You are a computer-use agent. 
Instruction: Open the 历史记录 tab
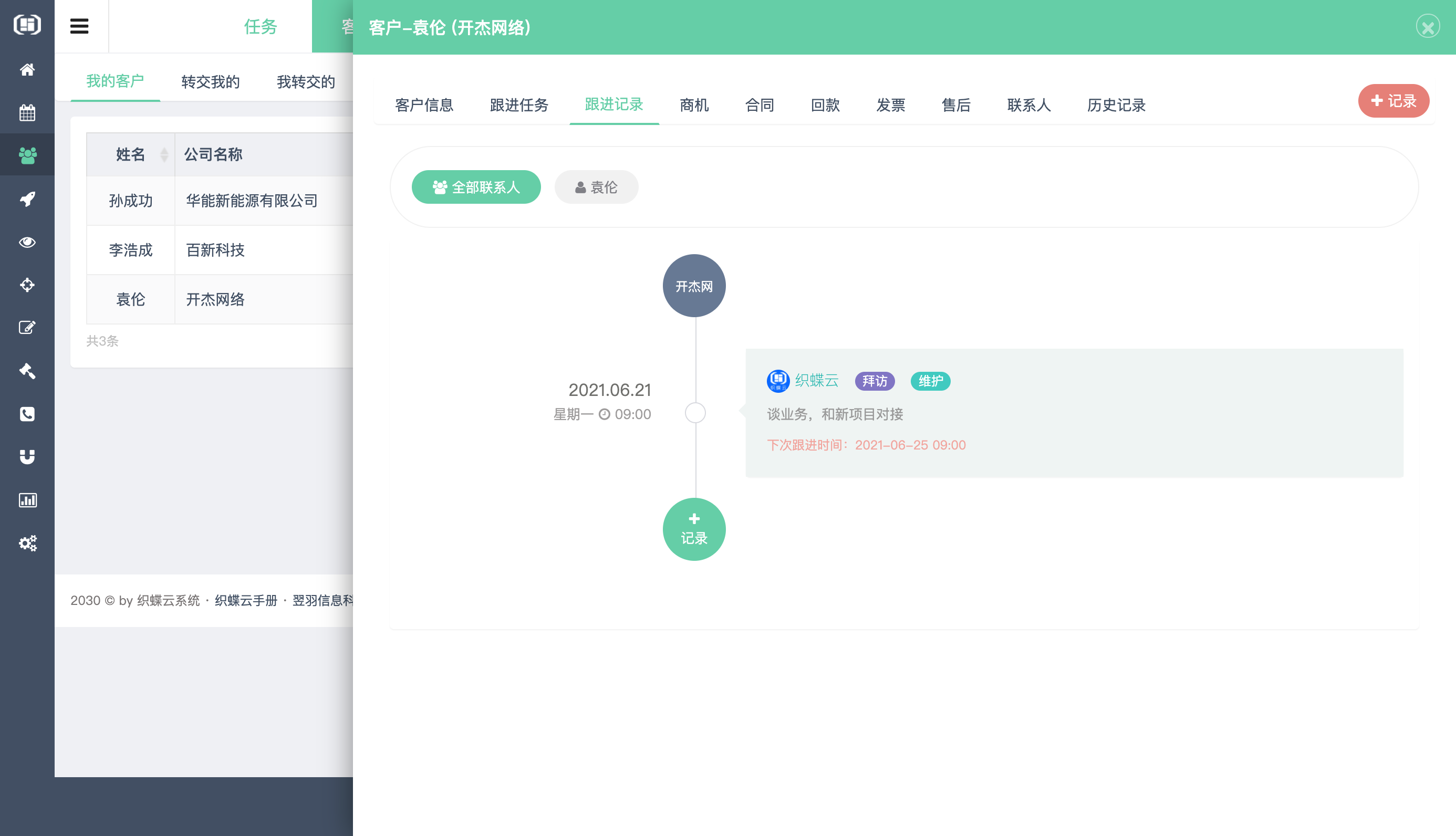coord(1115,105)
